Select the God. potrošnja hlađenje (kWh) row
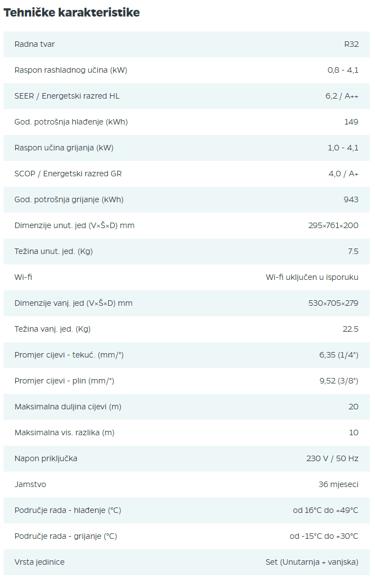 pos(187,122)
